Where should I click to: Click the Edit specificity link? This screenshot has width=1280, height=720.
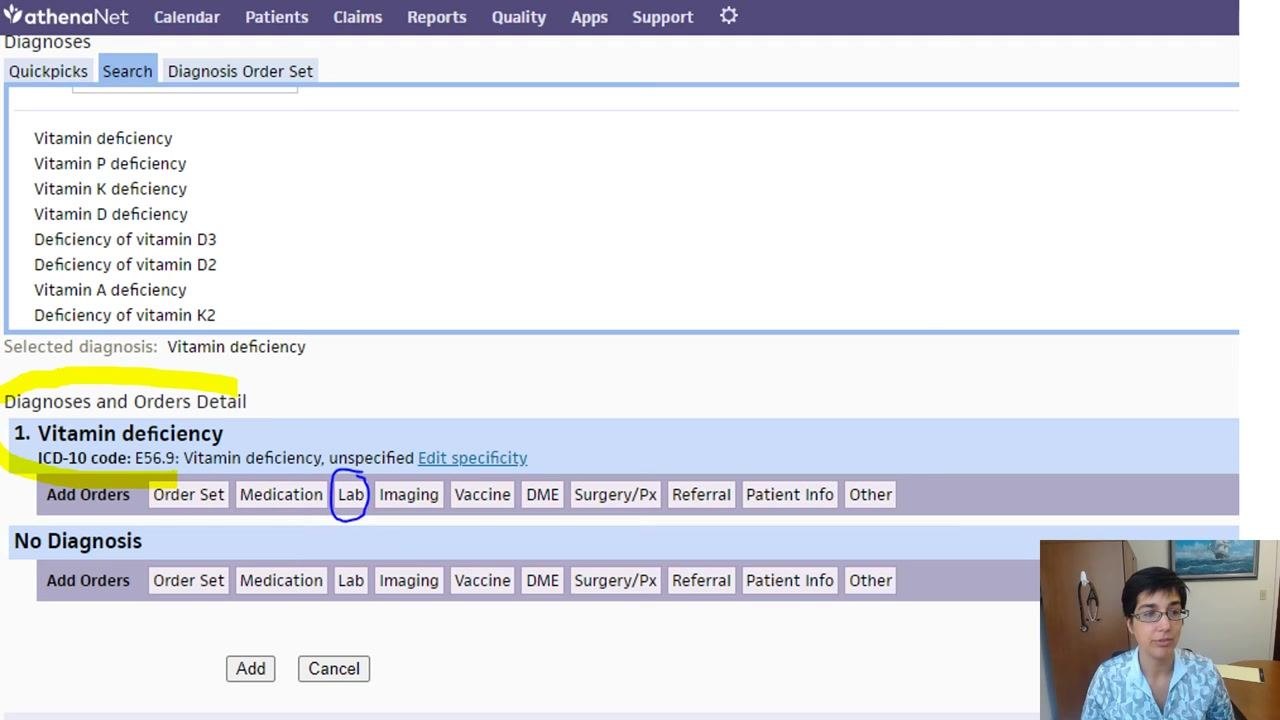point(472,458)
